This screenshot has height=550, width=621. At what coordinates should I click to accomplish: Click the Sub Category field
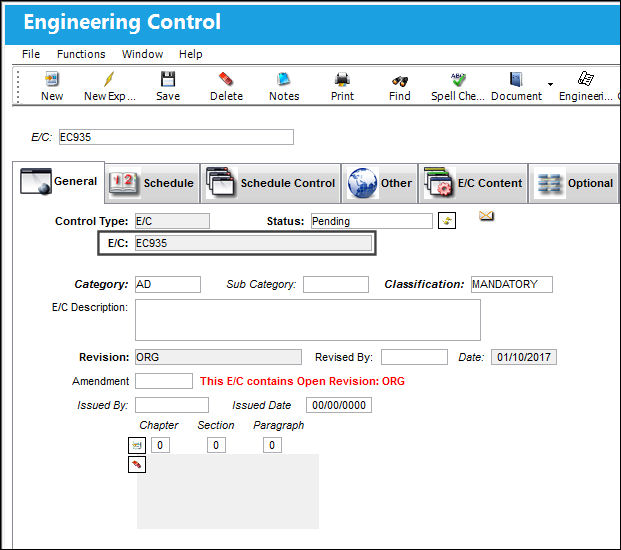click(336, 284)
